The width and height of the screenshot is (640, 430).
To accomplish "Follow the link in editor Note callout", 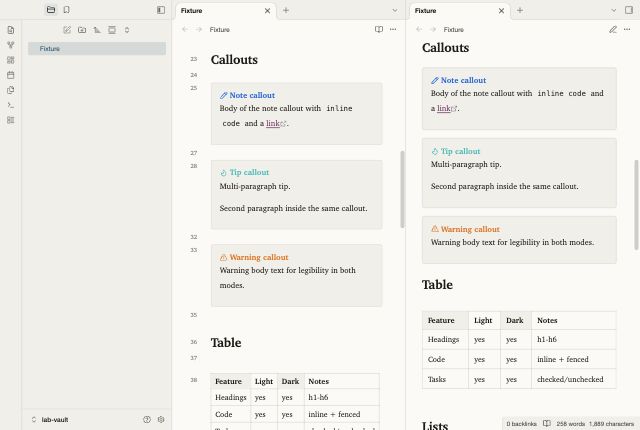I will click(273, 123).
